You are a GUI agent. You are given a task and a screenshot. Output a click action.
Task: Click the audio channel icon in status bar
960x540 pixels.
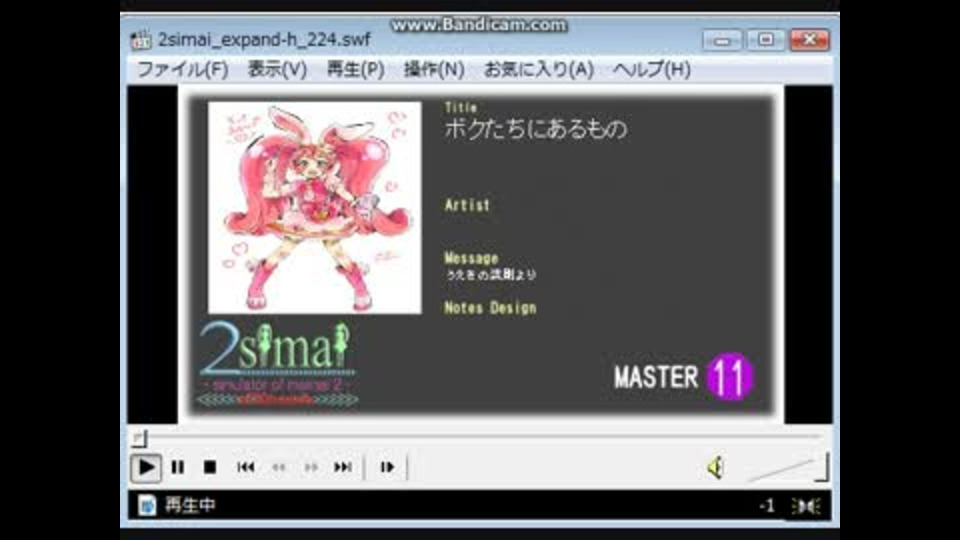pos(806,506)
